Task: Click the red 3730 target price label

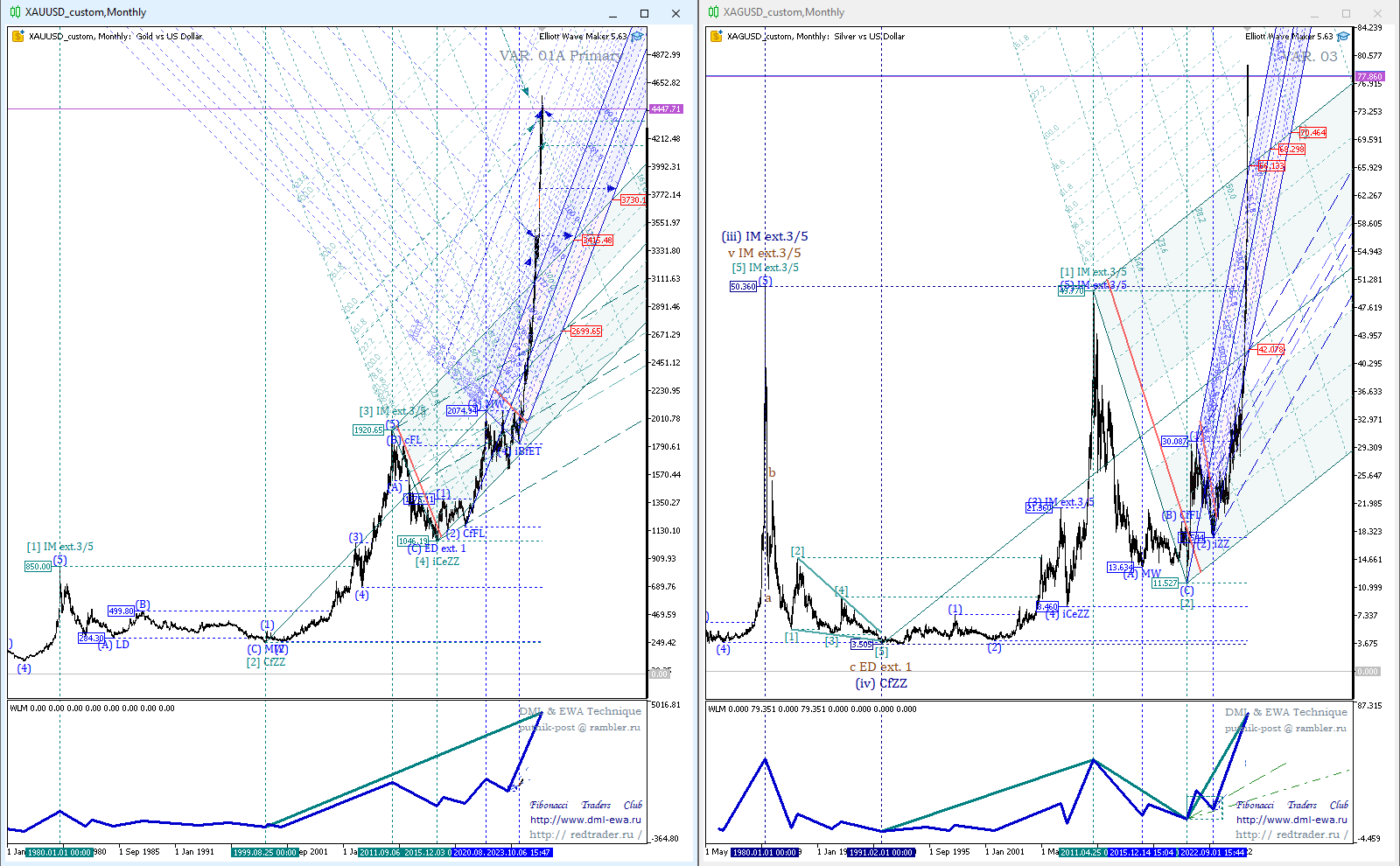Action: (633, 200)
